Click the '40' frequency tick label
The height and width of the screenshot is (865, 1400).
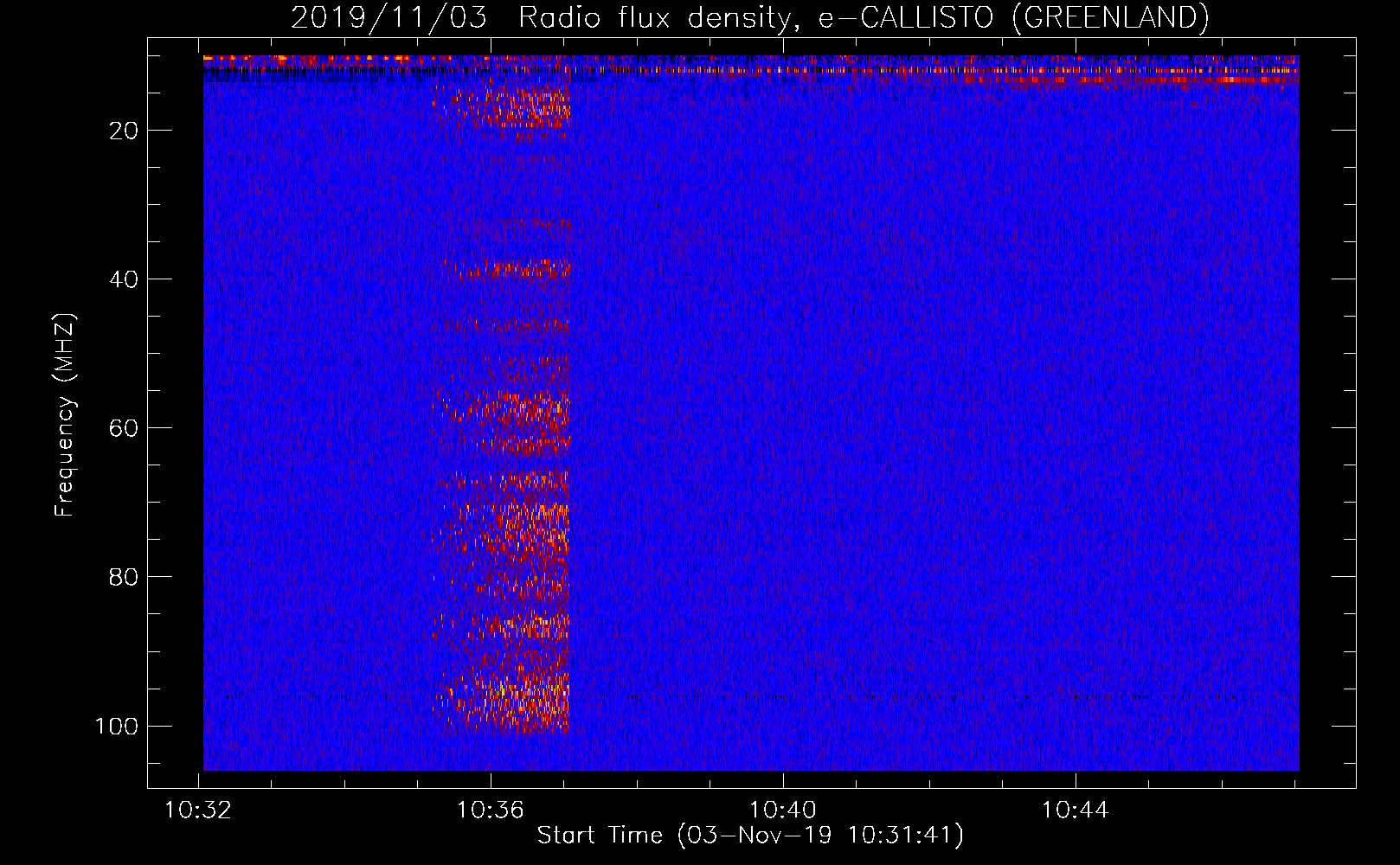pyautogui.click(x=124, y=279)
